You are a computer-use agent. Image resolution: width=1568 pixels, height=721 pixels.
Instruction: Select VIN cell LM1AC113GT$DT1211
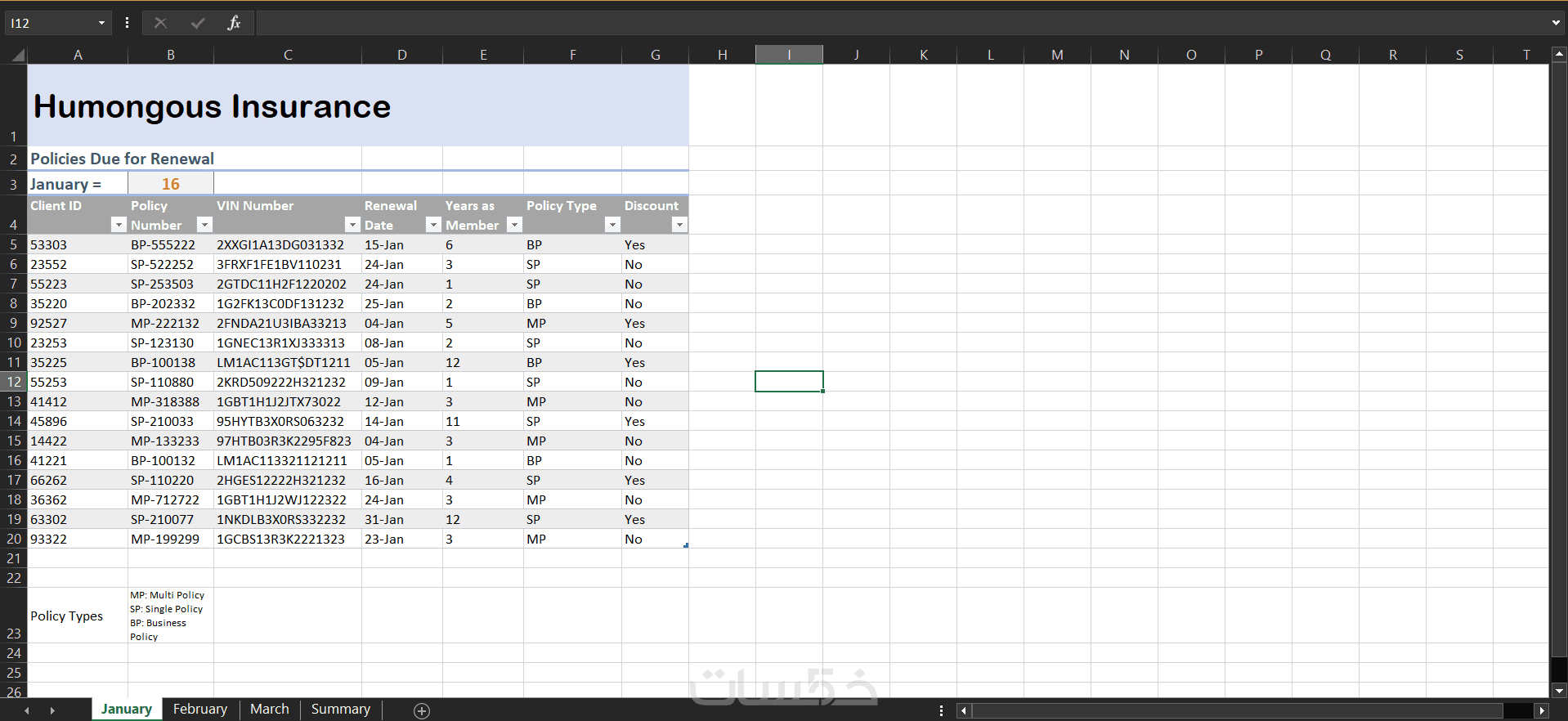point(288,362)
